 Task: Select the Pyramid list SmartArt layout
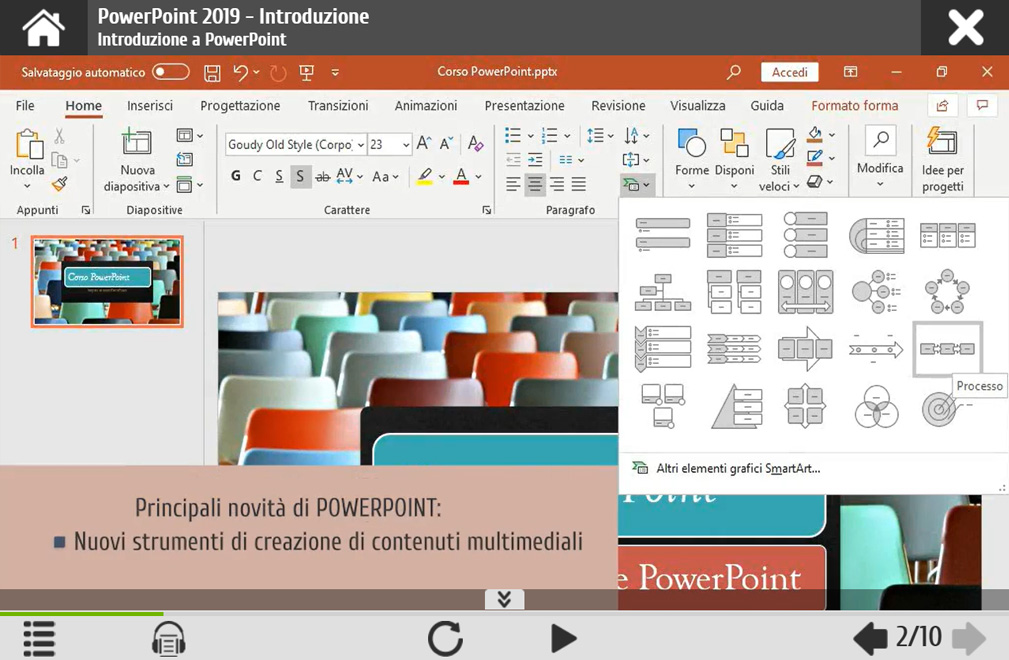[737, 407]
